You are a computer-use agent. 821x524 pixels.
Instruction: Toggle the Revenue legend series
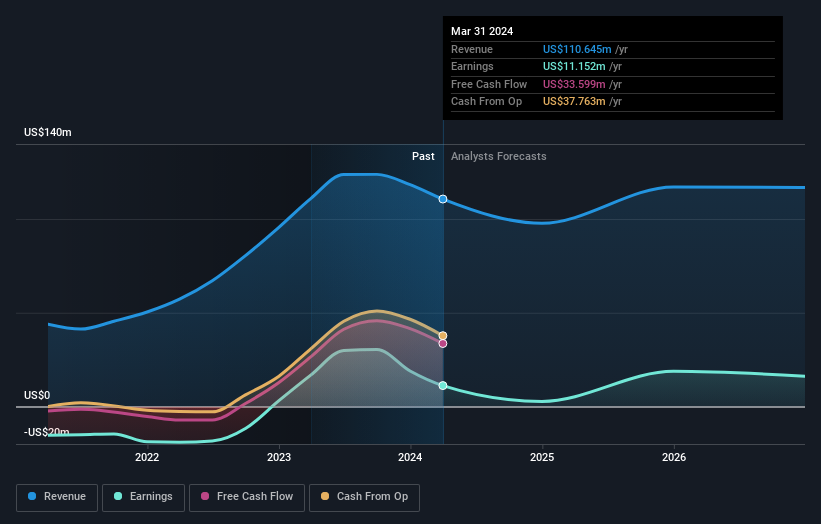(x=57, y=497)
